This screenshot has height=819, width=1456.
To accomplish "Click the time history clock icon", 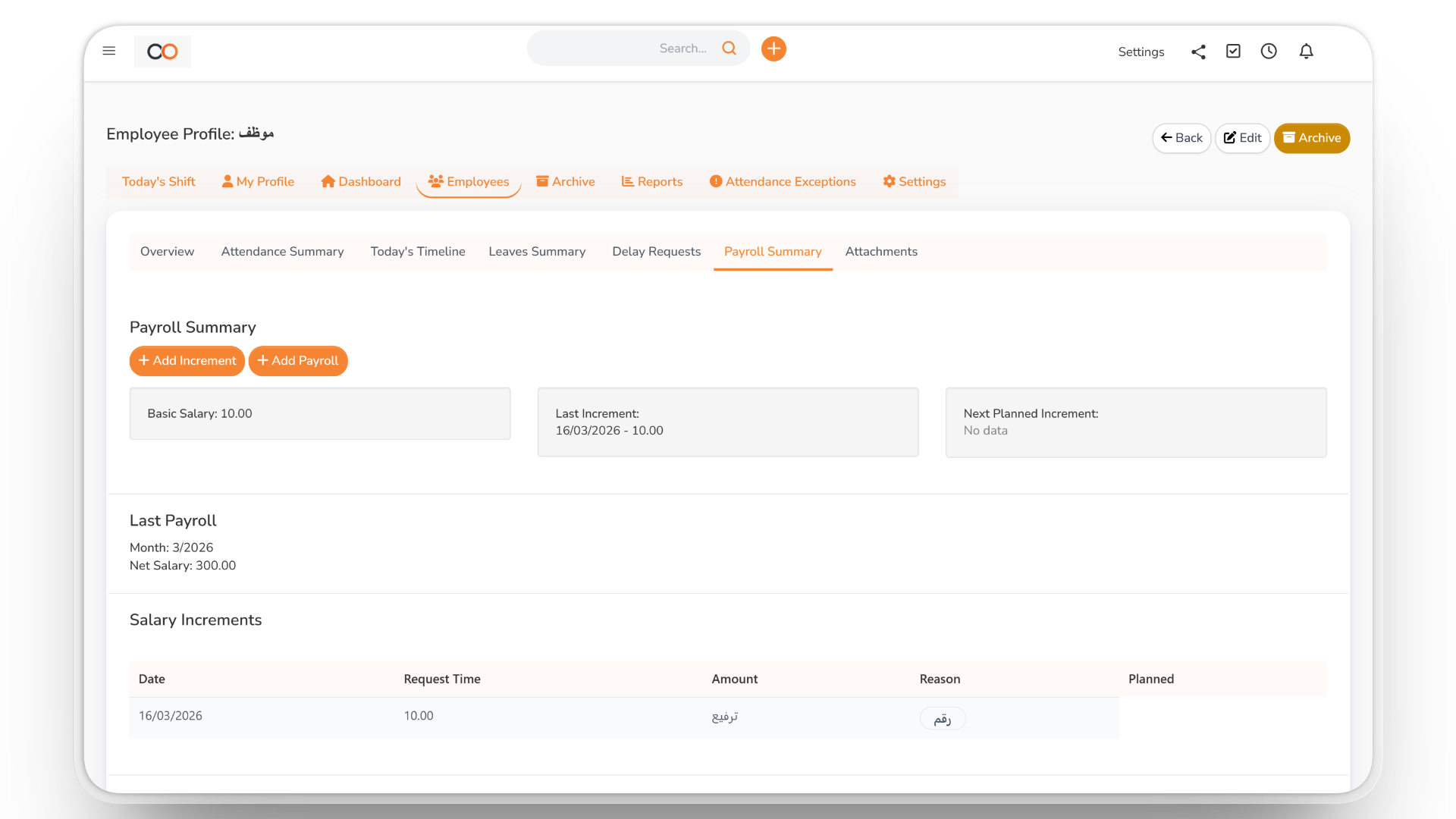I will coord(1269,51).
